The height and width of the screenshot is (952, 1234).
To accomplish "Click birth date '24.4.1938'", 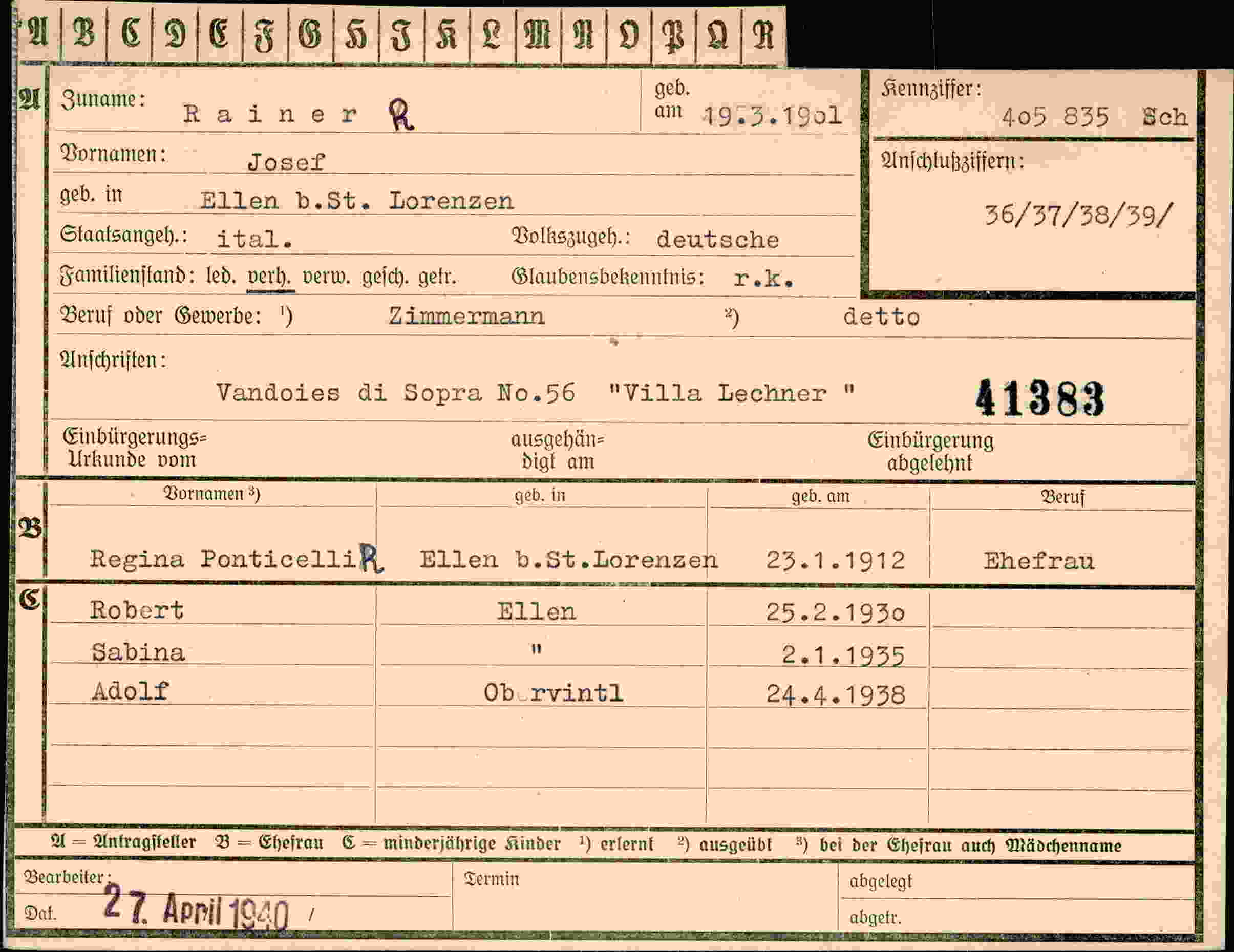I will [836, 694].
